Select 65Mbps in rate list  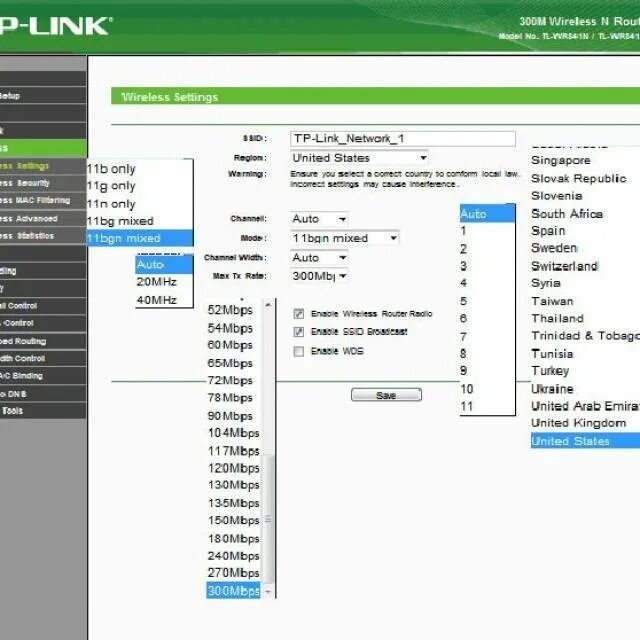[x=233, y=363]
